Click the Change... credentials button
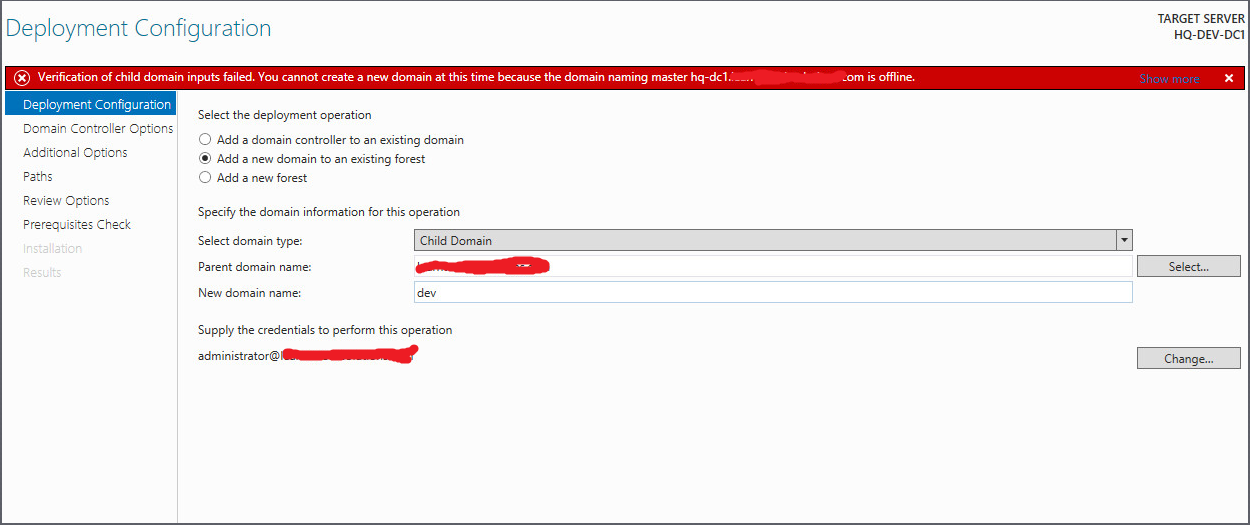The width and height of the screenshot is (1250, 525). click(1188, 358)
